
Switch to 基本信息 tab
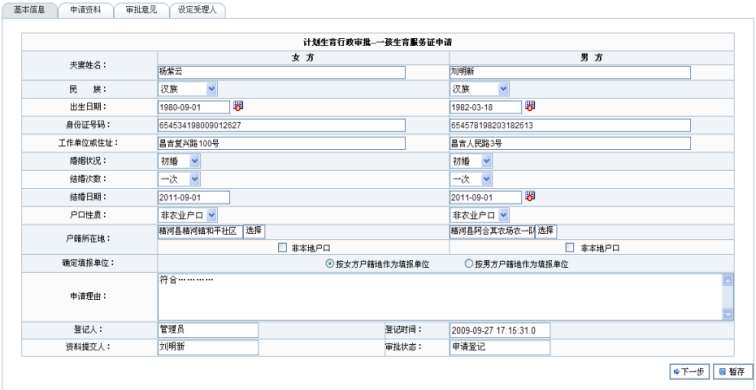coord(29,10)
